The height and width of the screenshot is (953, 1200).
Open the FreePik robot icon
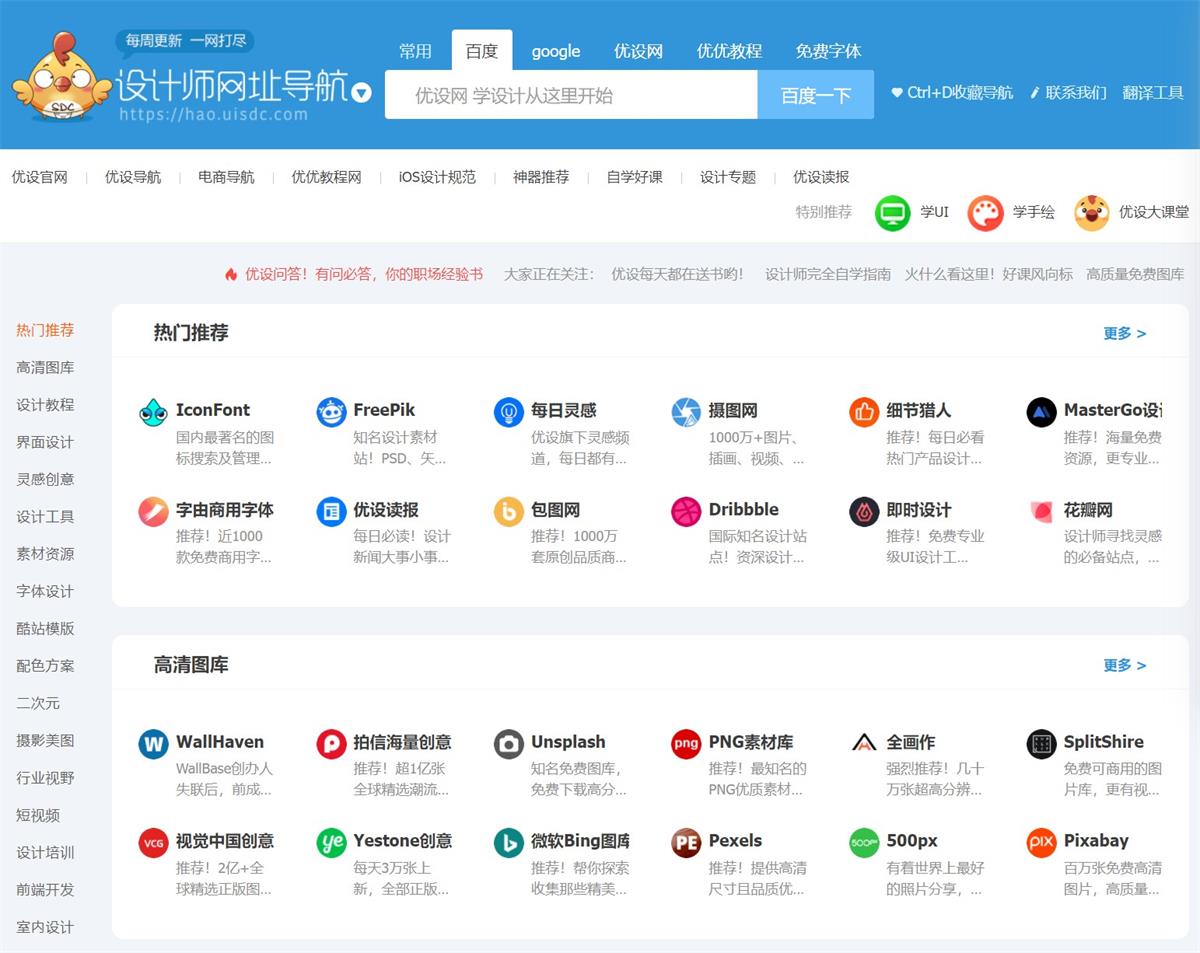(331, 412)
